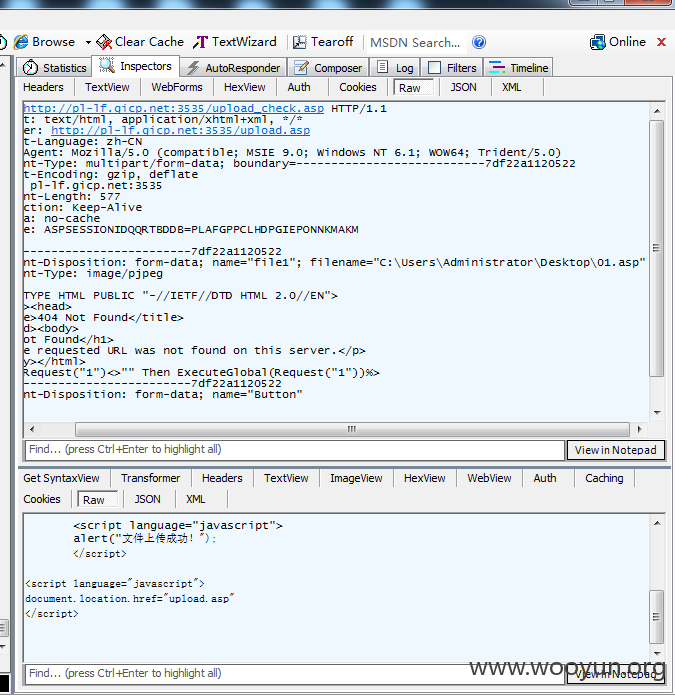The height and width of the screenshot is (696, 675).
Task: Open the request XML inspector tab
Action: click(x=511, y=87)
